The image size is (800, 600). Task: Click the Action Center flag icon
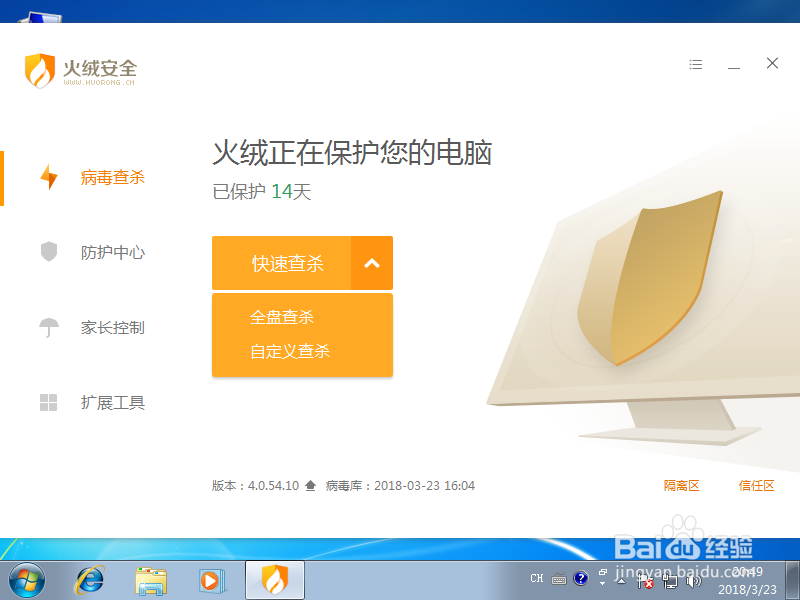[x=645, y=581]
